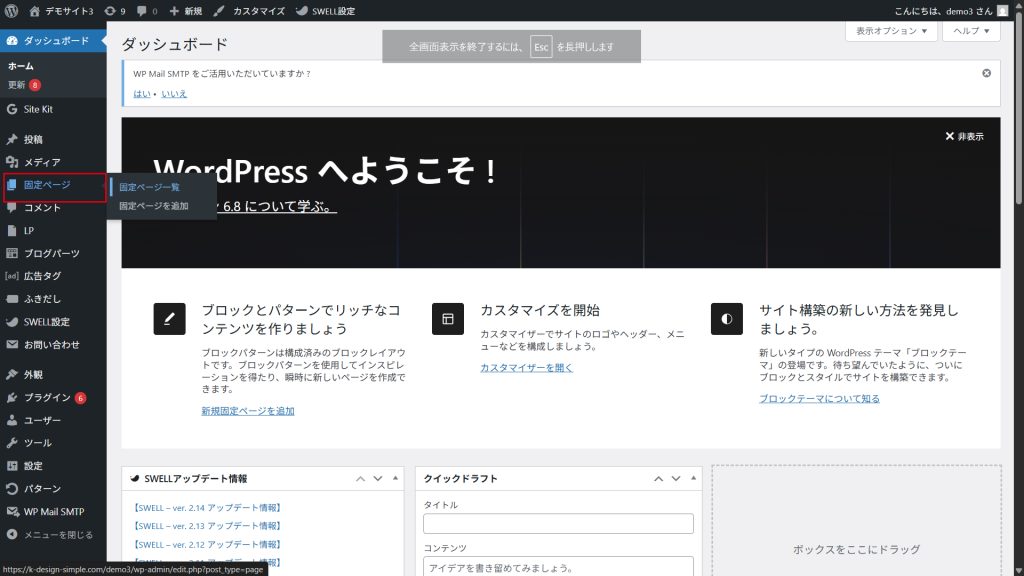Image resolution: width=1024 pixels, height=576 pixels.
Task: Open the SWELL設定 sidebar menu
Action: [46, 322]
